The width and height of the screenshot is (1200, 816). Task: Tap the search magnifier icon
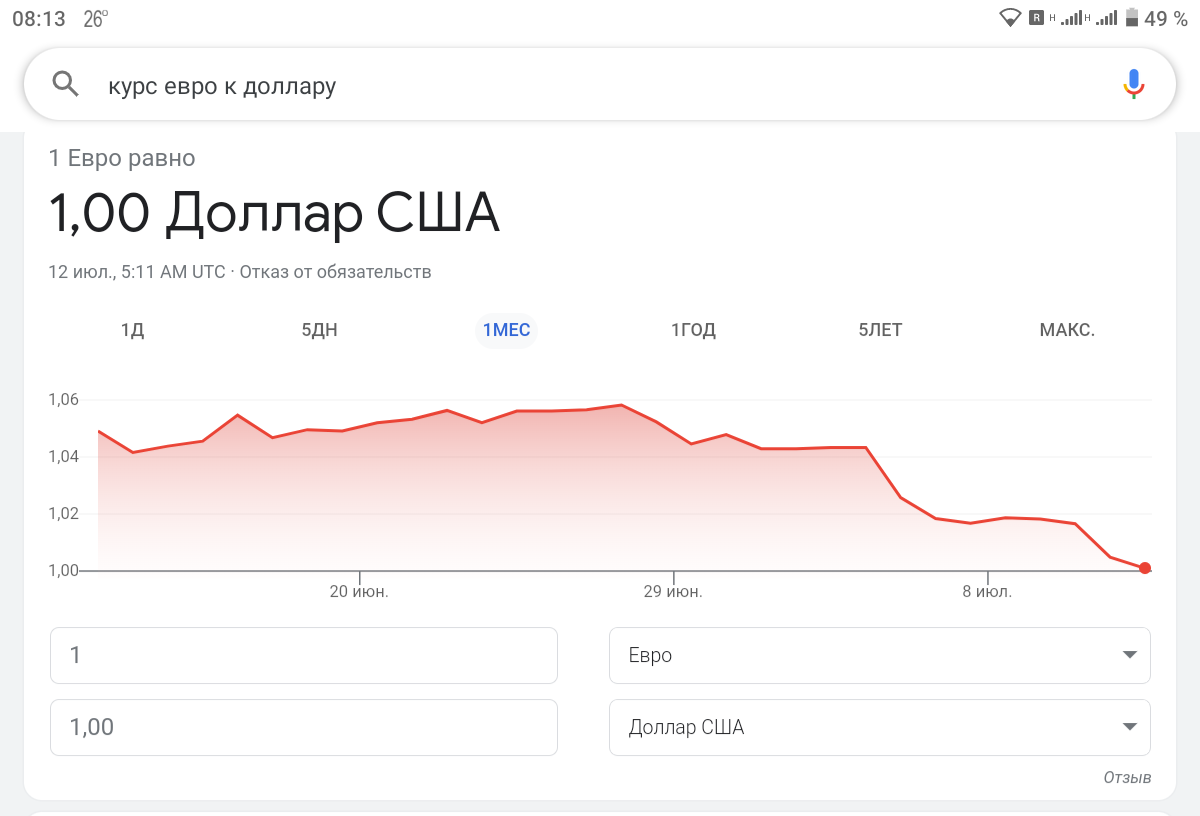[x=65, y=85]
